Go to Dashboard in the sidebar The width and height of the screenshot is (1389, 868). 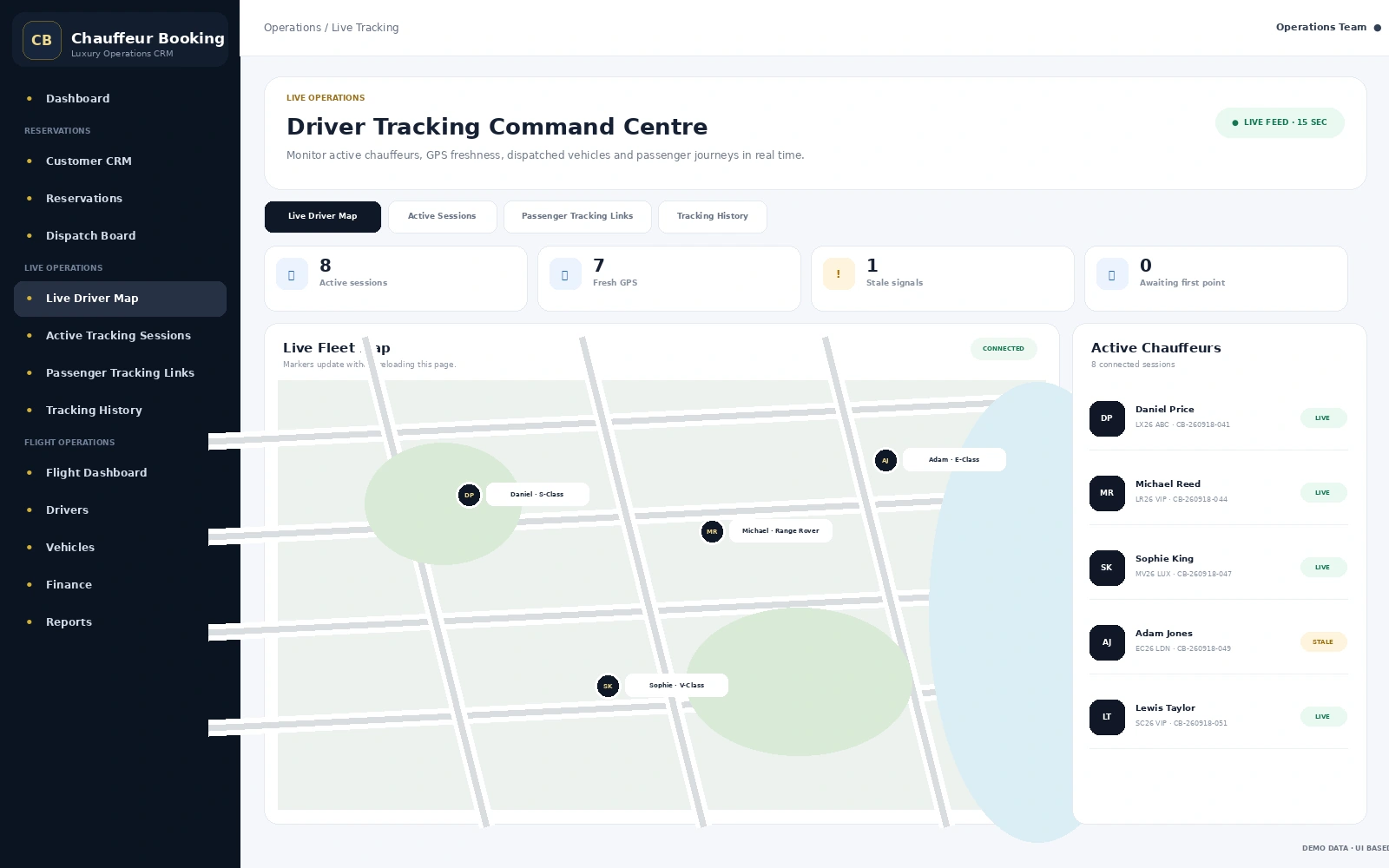pyautogui.click(x=120, y=99)
